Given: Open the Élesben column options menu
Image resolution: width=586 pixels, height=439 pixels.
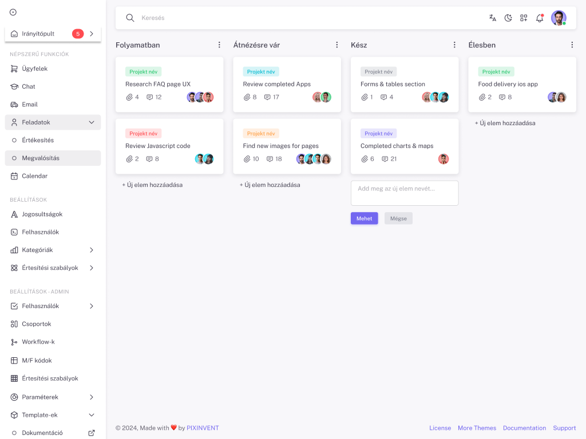Looking at the screenshot, I should [572, 45].
